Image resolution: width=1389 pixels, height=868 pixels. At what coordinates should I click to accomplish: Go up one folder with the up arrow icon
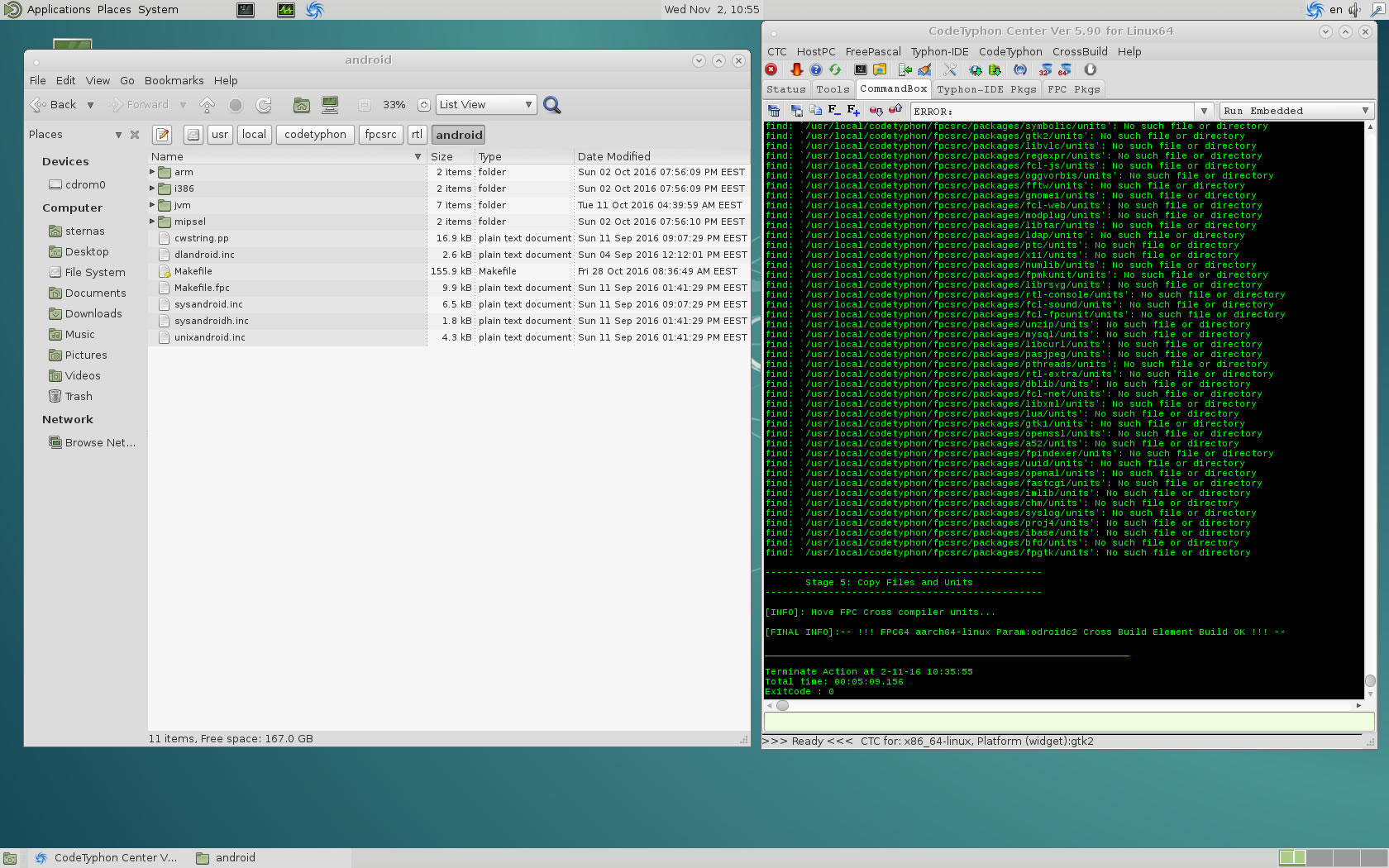point(208,105)
